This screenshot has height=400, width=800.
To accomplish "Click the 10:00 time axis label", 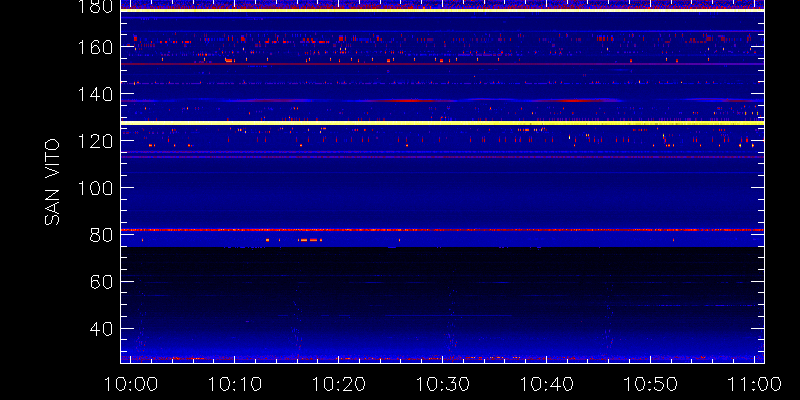I will click(131, 384).
